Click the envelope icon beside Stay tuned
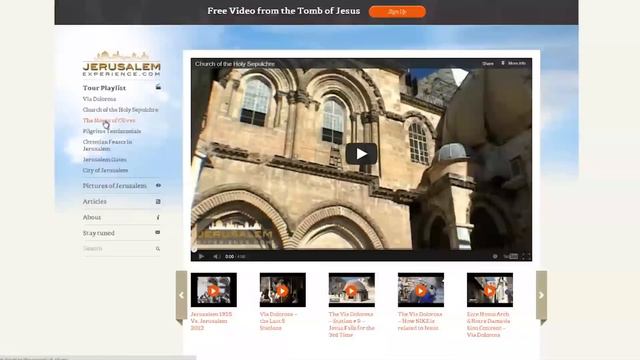 point(158,232)
